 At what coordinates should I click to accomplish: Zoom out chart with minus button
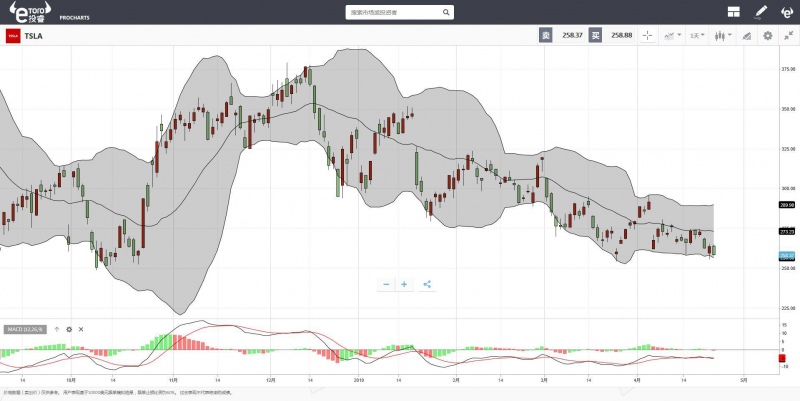click(386, 284)
